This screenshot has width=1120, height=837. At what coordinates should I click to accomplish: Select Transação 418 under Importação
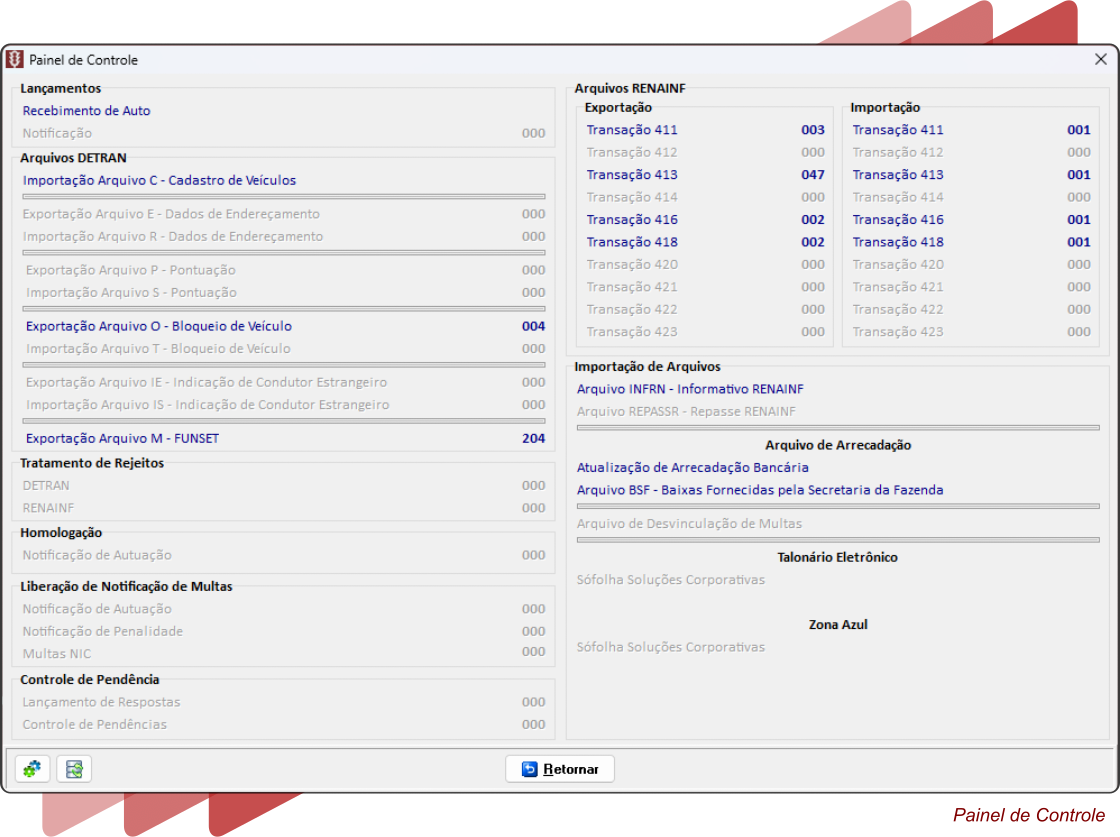(898, 242)
